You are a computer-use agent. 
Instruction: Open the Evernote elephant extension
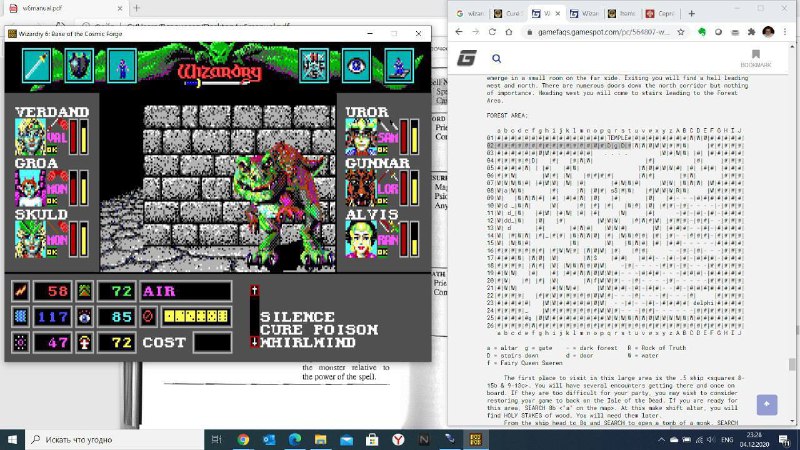[x=702, y=32]
